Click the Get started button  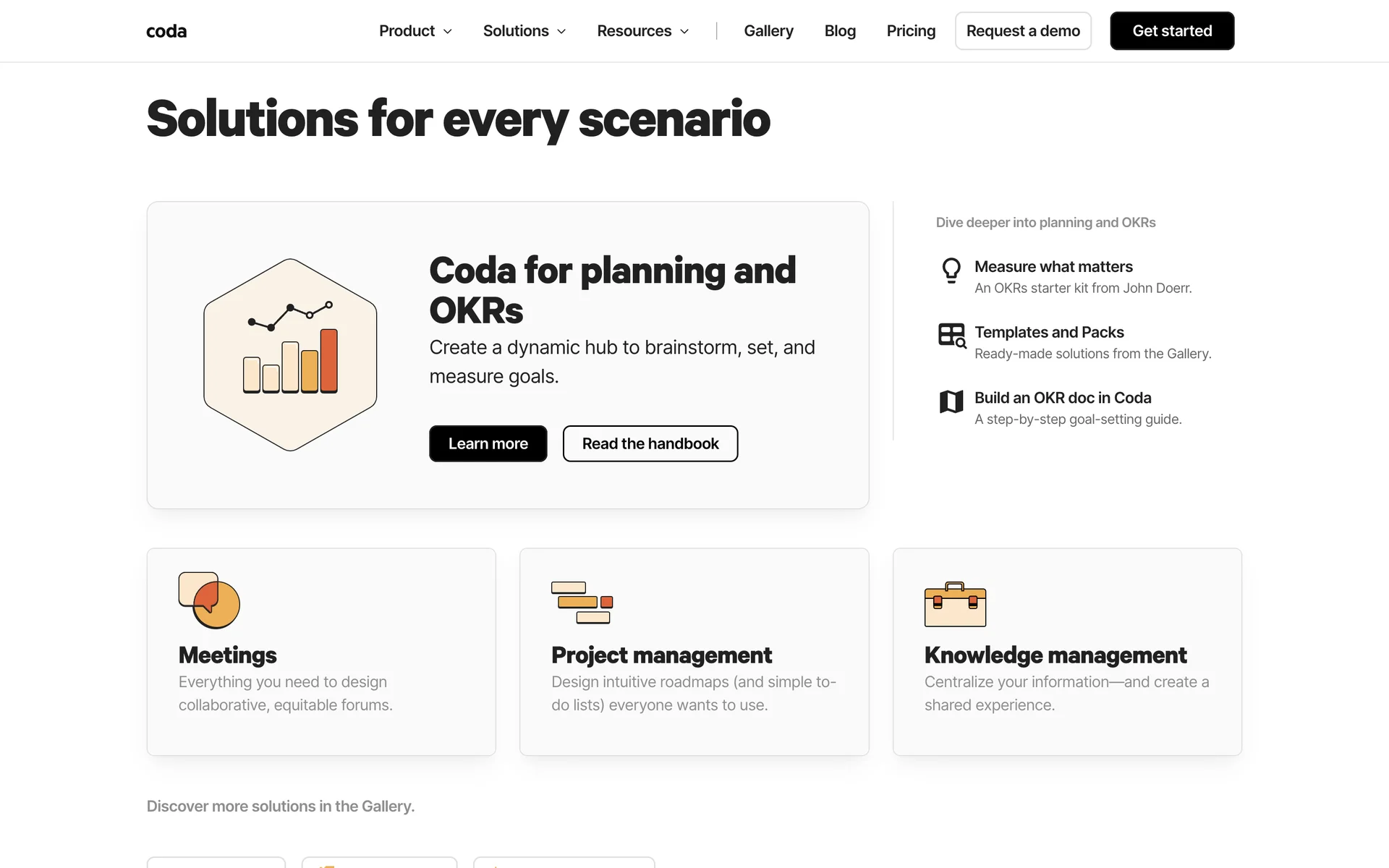[x=1172, y=31]
